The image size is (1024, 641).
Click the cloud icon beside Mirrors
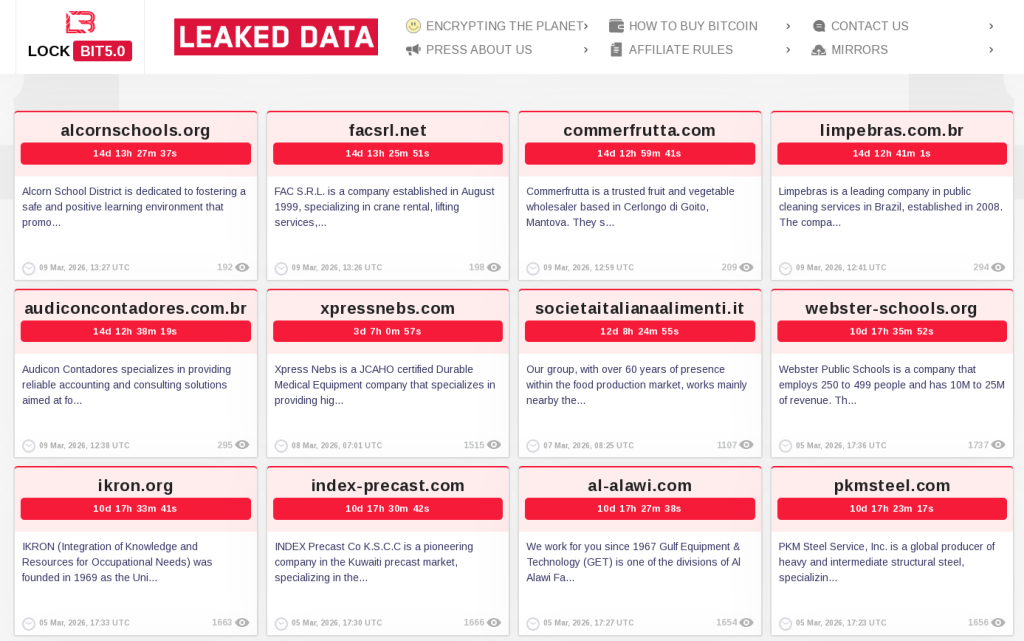pyautogui.click(x=819, y=50)
